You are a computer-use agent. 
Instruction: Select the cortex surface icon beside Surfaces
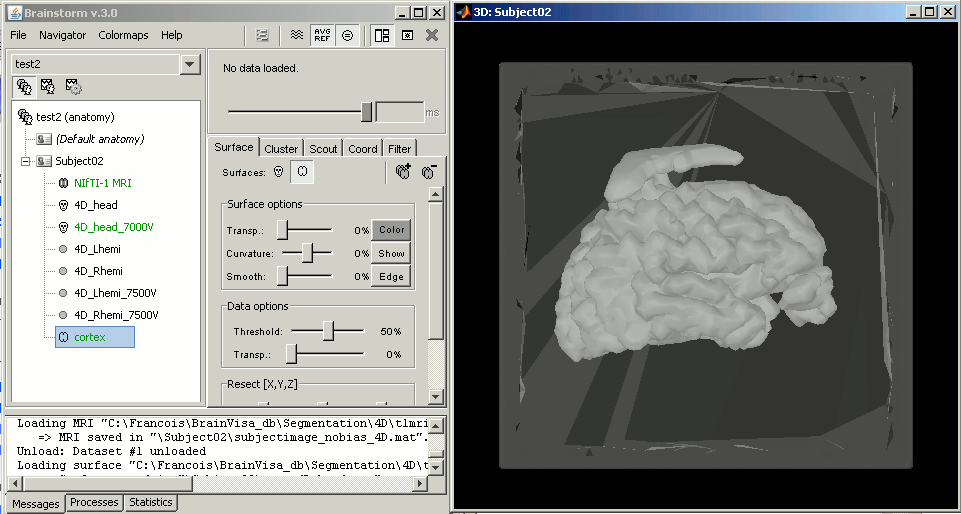pos(302,172)
